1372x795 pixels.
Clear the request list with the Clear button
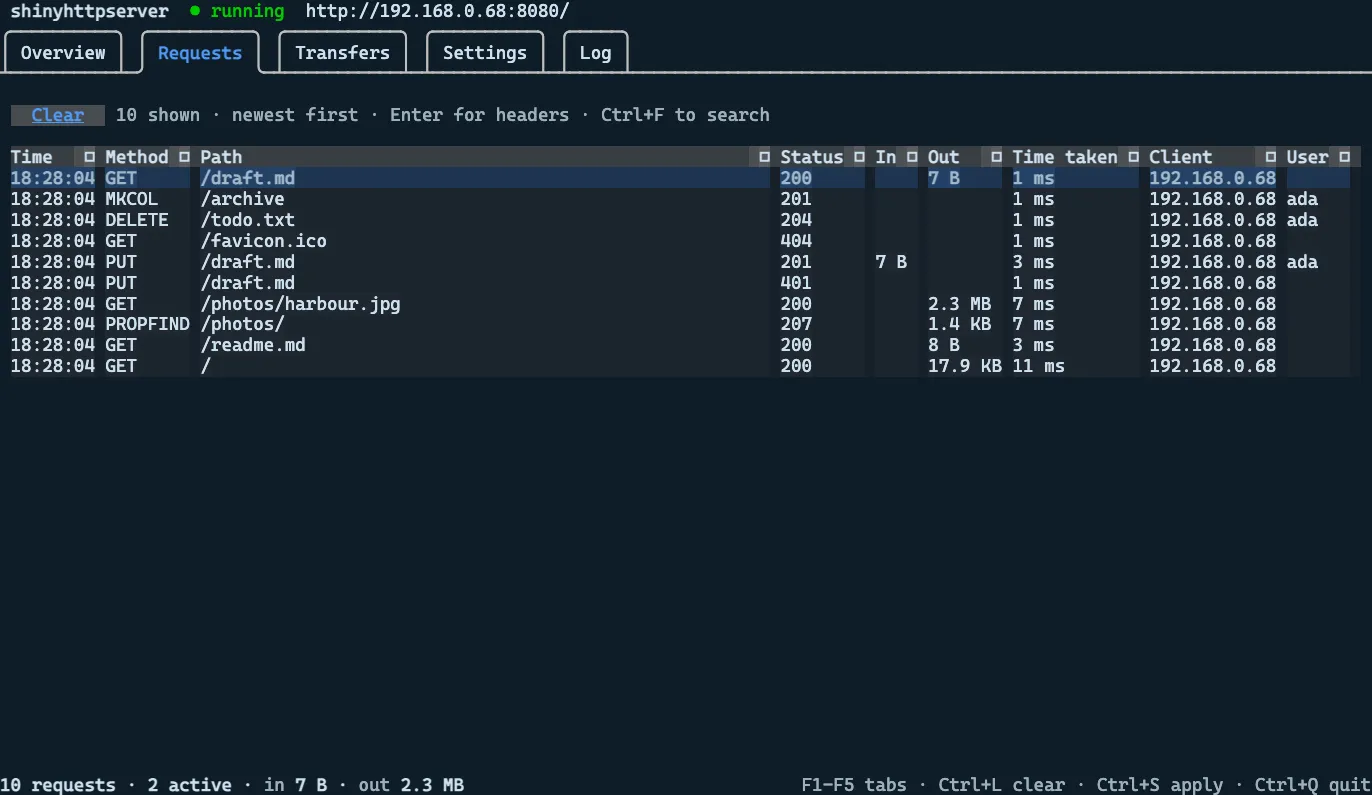pos(58,115)
